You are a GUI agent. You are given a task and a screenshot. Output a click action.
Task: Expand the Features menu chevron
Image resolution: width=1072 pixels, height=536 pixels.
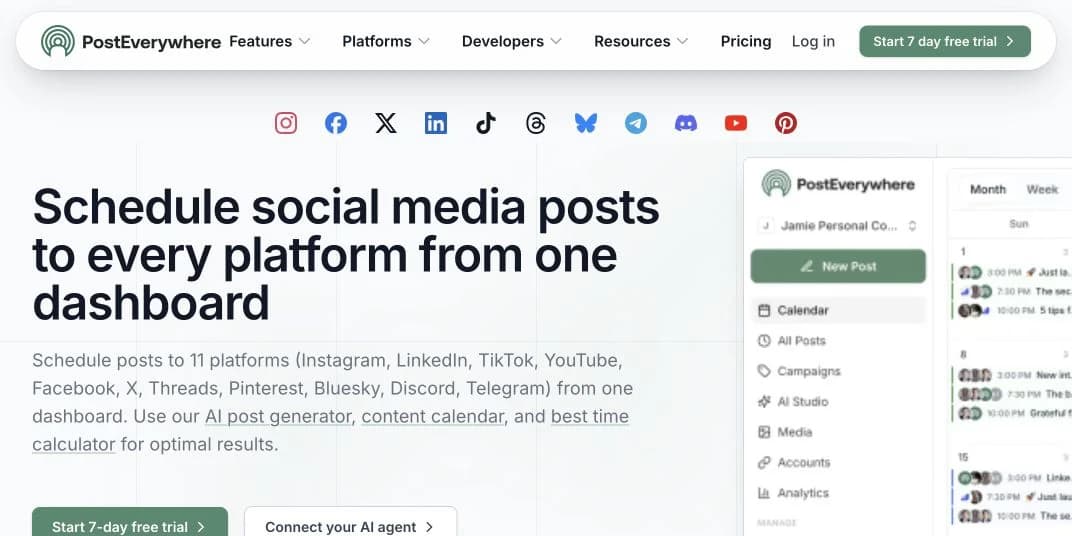304,41
